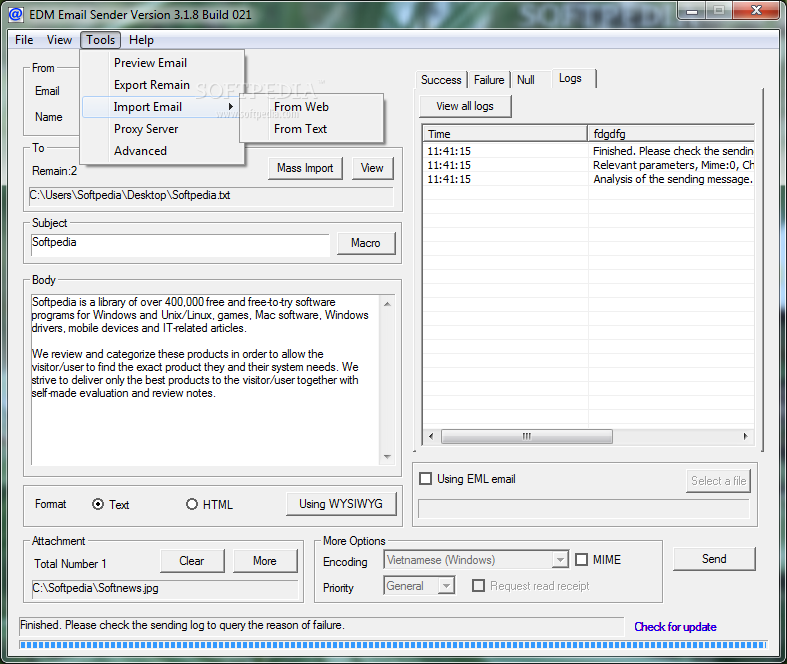The image size is (787, 664).
Task: Click the 'Total Number 1' label
Action: pyautogui.click(x=70, y=564)
